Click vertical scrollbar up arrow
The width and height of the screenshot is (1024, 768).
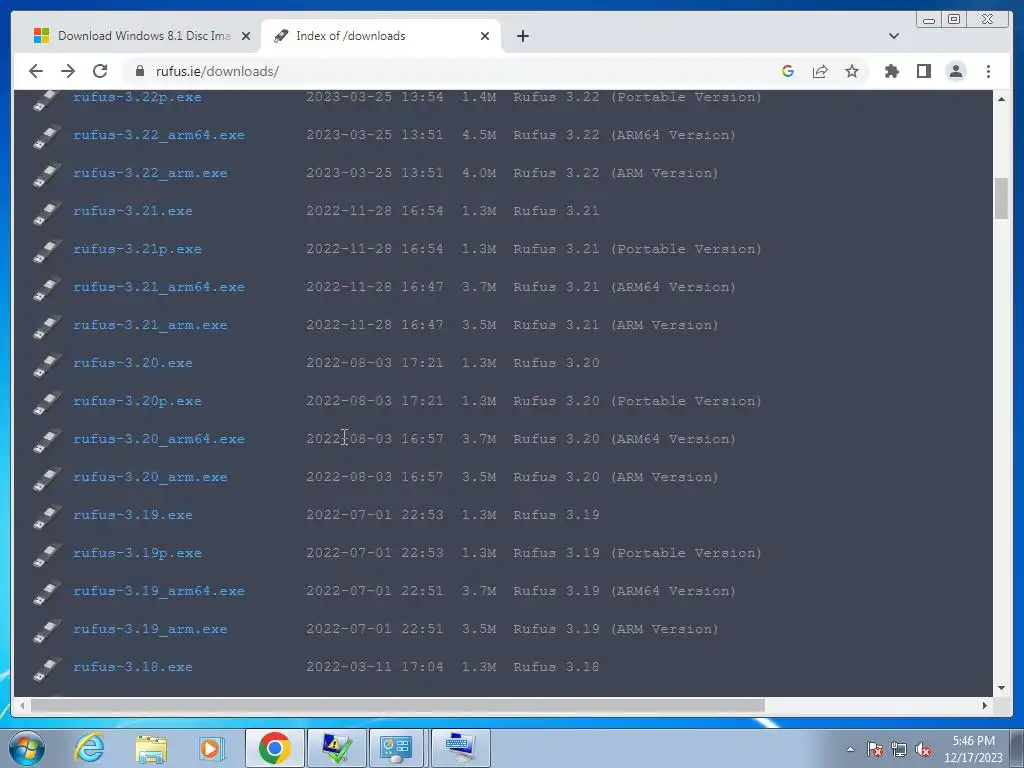click(1001, 99)
